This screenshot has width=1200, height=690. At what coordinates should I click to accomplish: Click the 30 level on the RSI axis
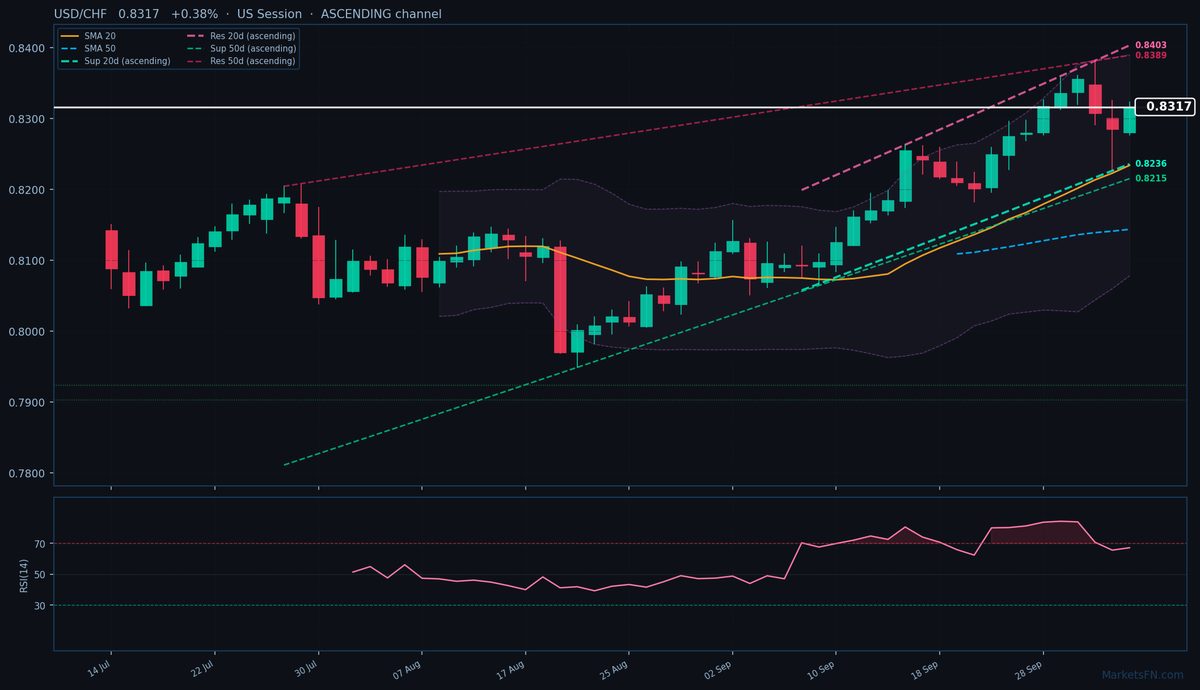click(40, 606)
